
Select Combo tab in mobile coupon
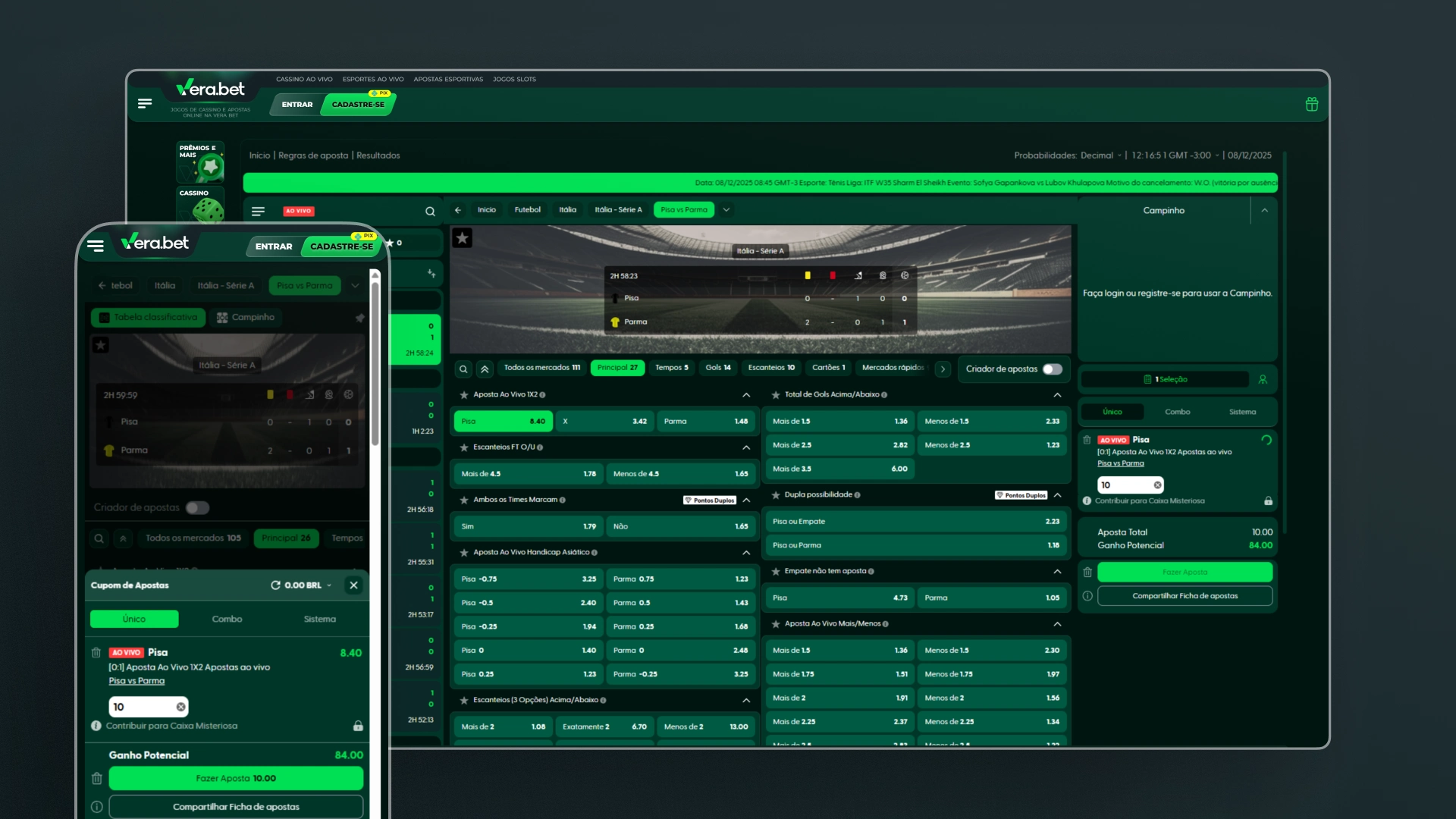coord(227,620)
